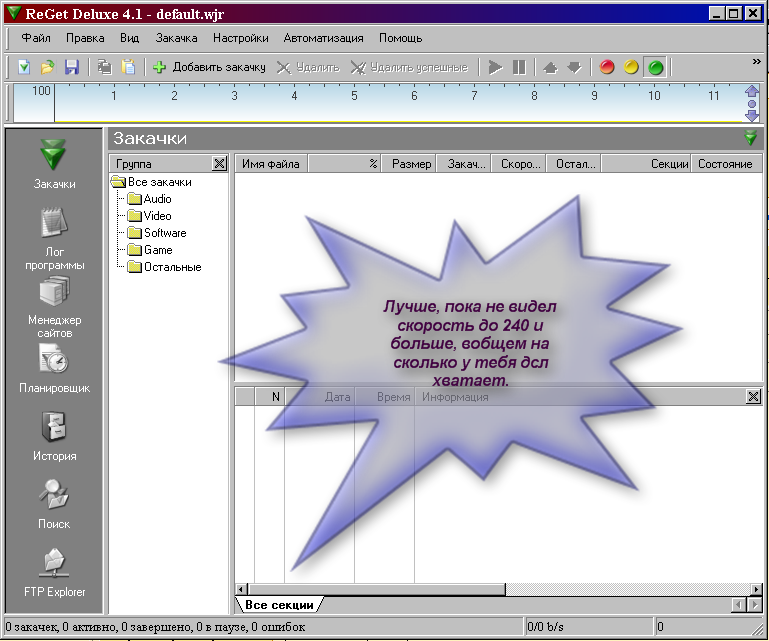
Task: Sort by Секции column
Action: 646,164
